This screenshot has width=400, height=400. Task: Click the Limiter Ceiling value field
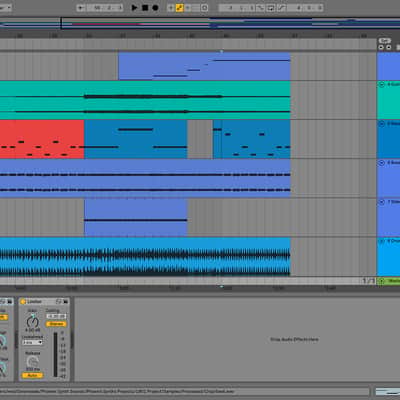pos(56,316)
